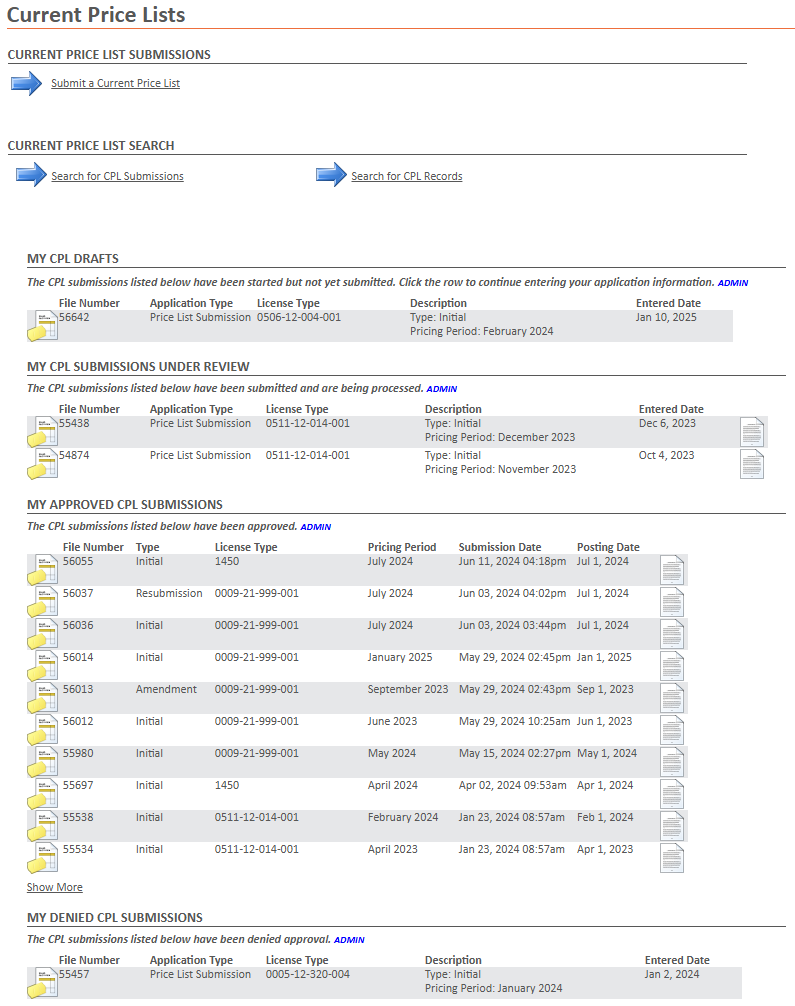Open the file icon for approved file 56013
The image size is (795, 1006).
pos(42,698)
